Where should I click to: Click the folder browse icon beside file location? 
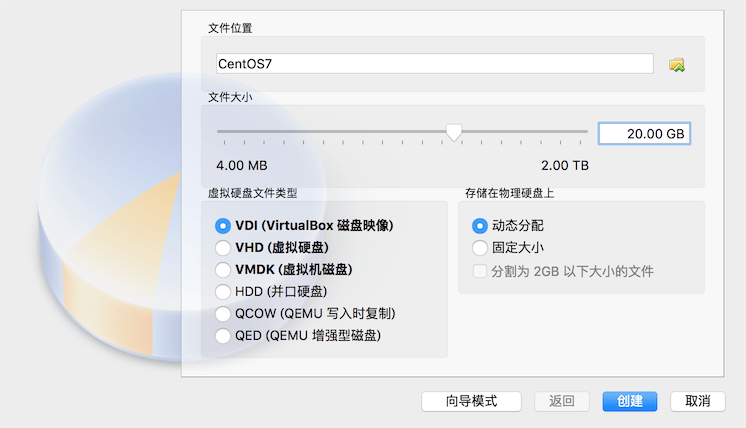click(677, 65)
